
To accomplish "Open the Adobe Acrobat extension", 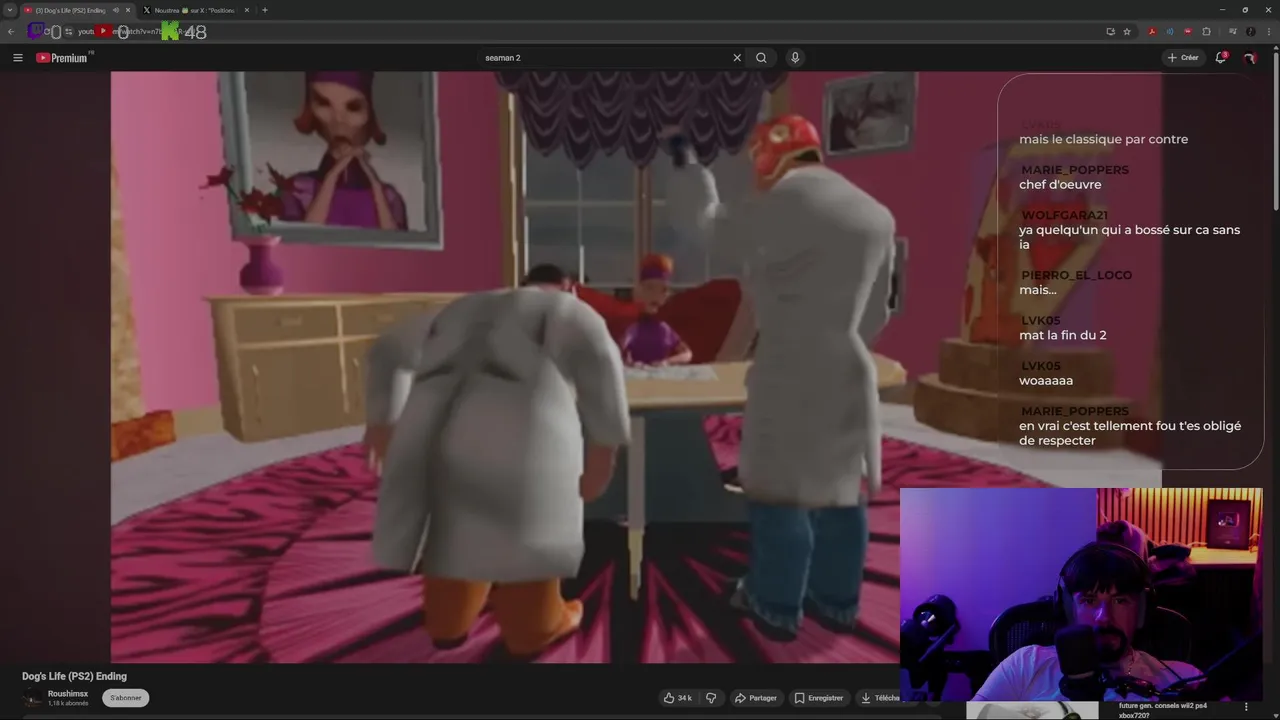I will (x=1152, y=32).
